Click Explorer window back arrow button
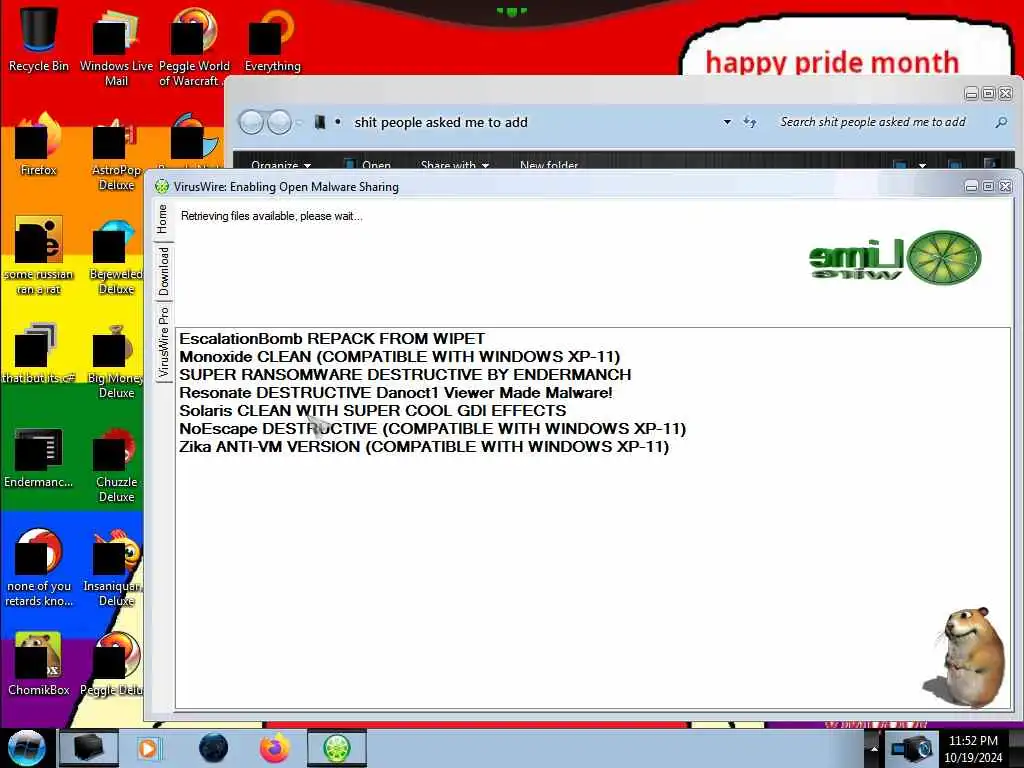Image resolution: width=1024 pixels, height=768 pixels. tap(251, 122)
